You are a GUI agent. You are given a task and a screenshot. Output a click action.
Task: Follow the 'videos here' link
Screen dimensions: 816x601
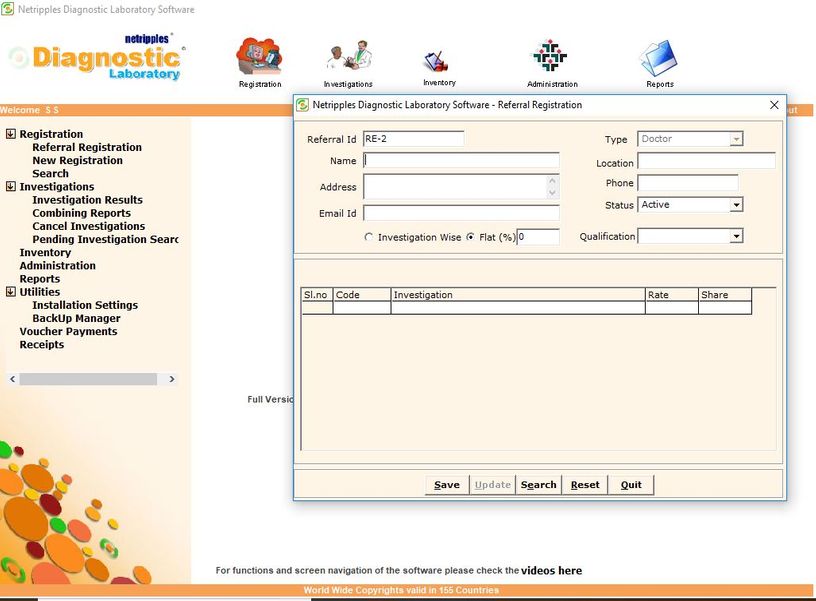click(552, 571)
